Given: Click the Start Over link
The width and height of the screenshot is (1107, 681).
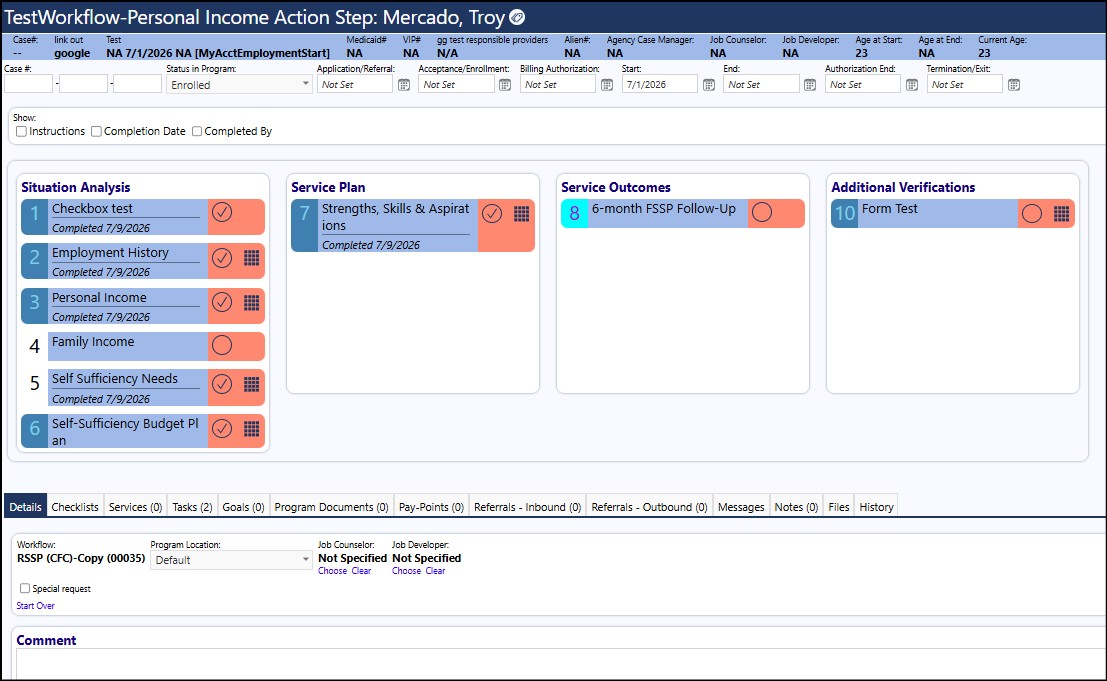Looking at the screenshot, I should pos(35,605).
